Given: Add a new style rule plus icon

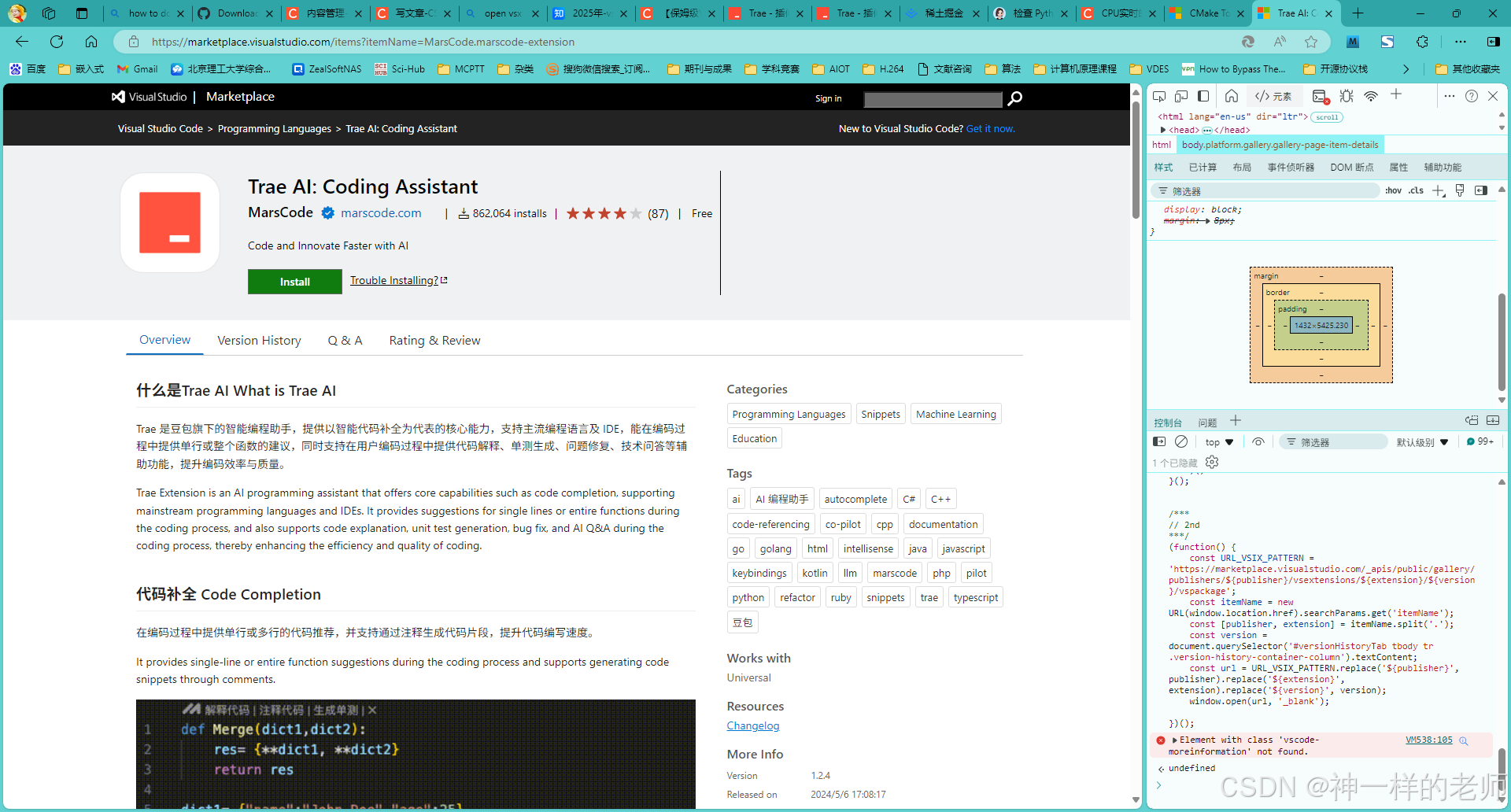Looking at the screenshot, I should 1439,190.
